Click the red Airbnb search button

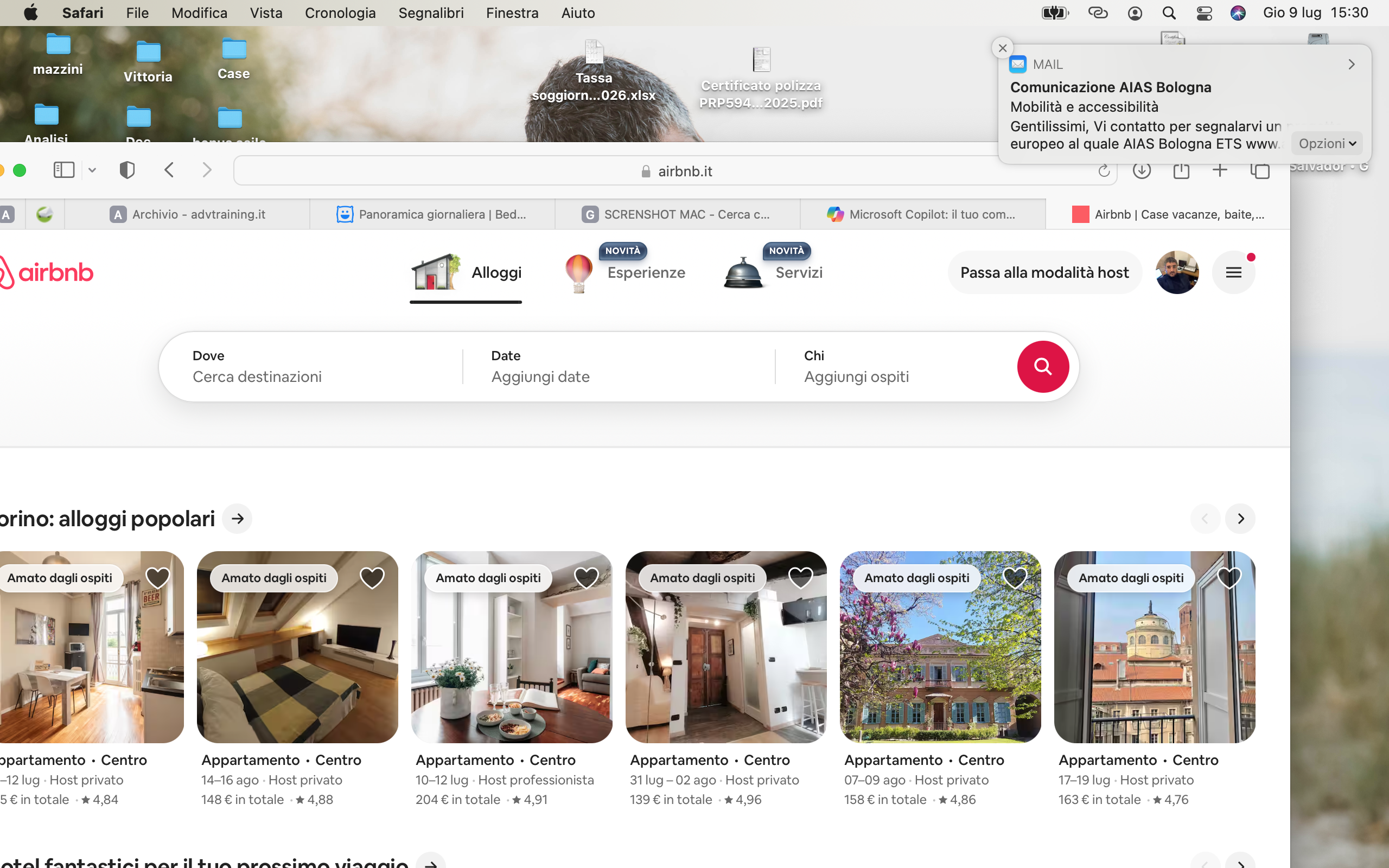point(1043,366)
